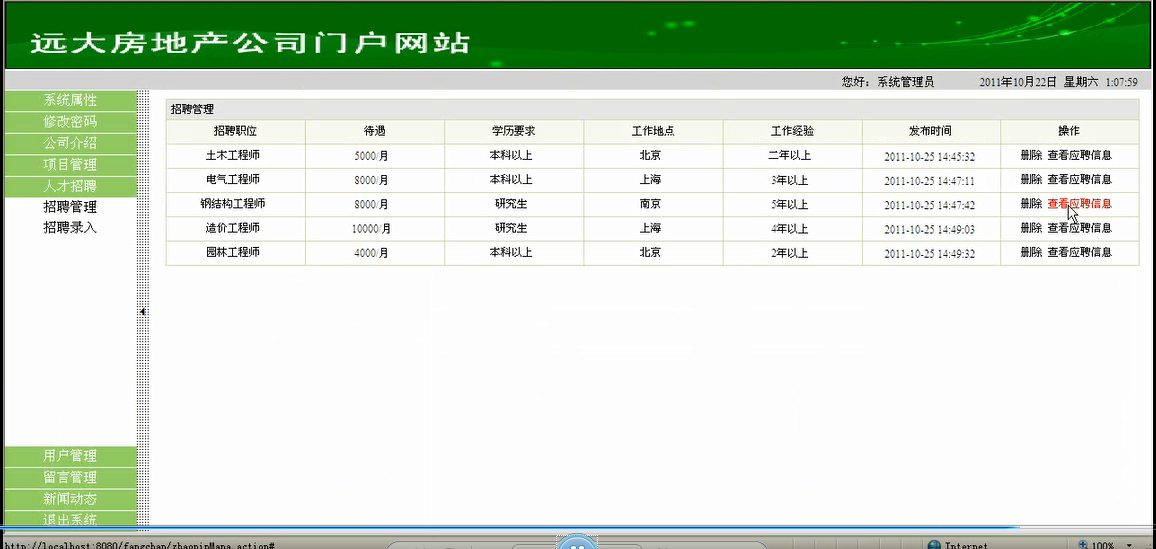Open the 留言管理 menu section
1156x549 pixels.
pyautogui.click(x=70, y=478)
